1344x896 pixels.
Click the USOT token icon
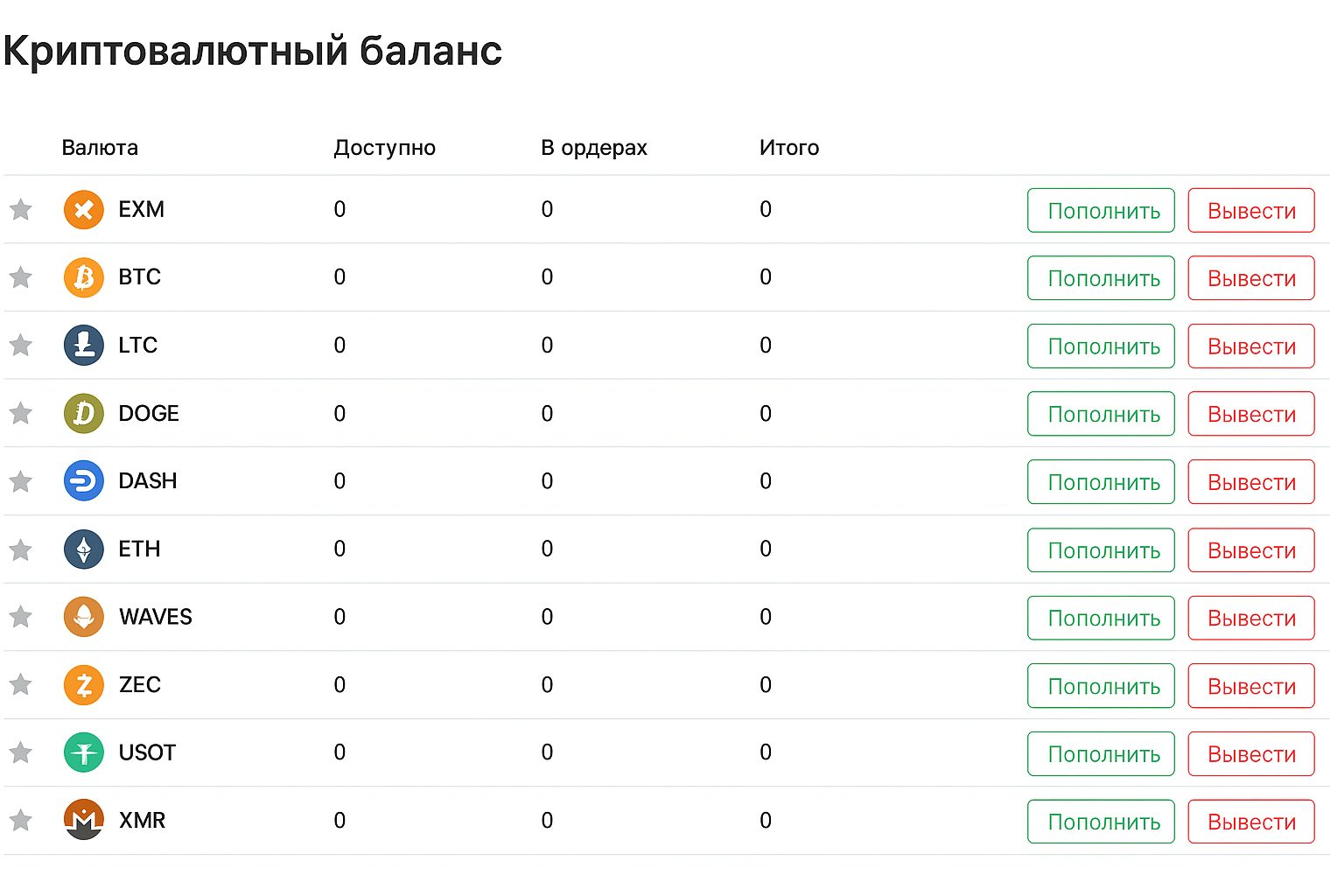83,752
